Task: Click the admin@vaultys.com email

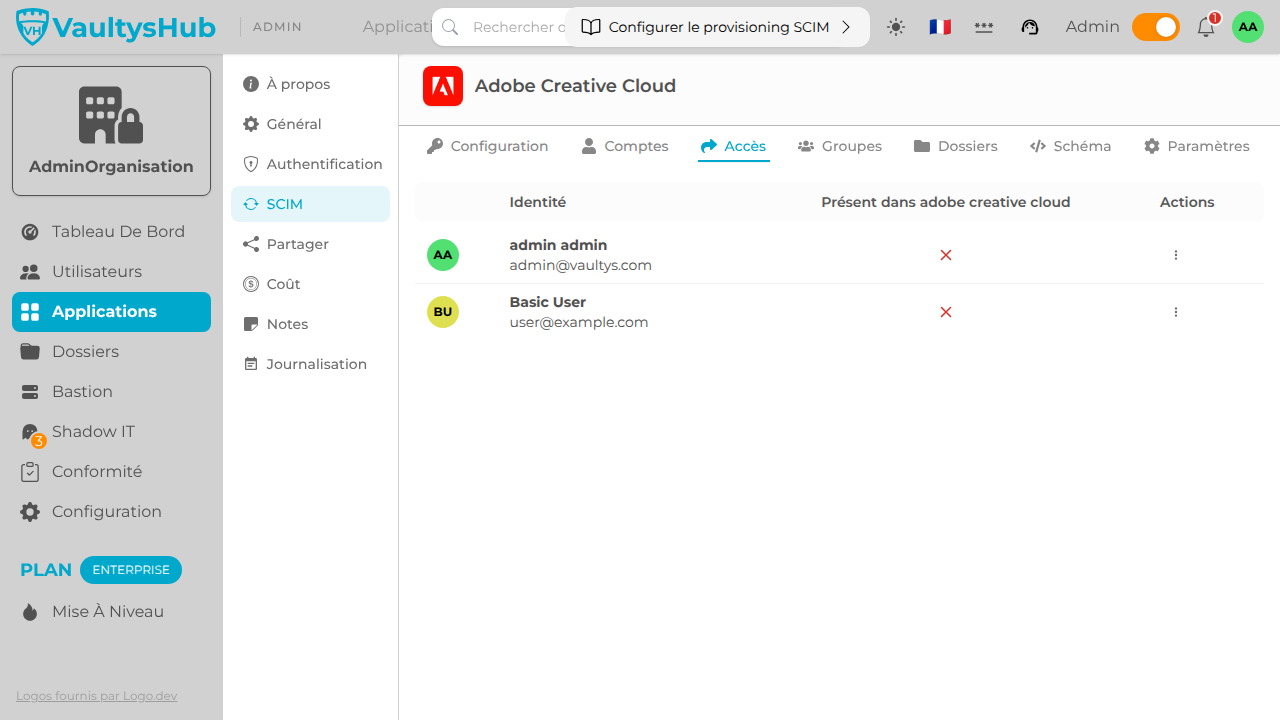Action: point(581,265)
